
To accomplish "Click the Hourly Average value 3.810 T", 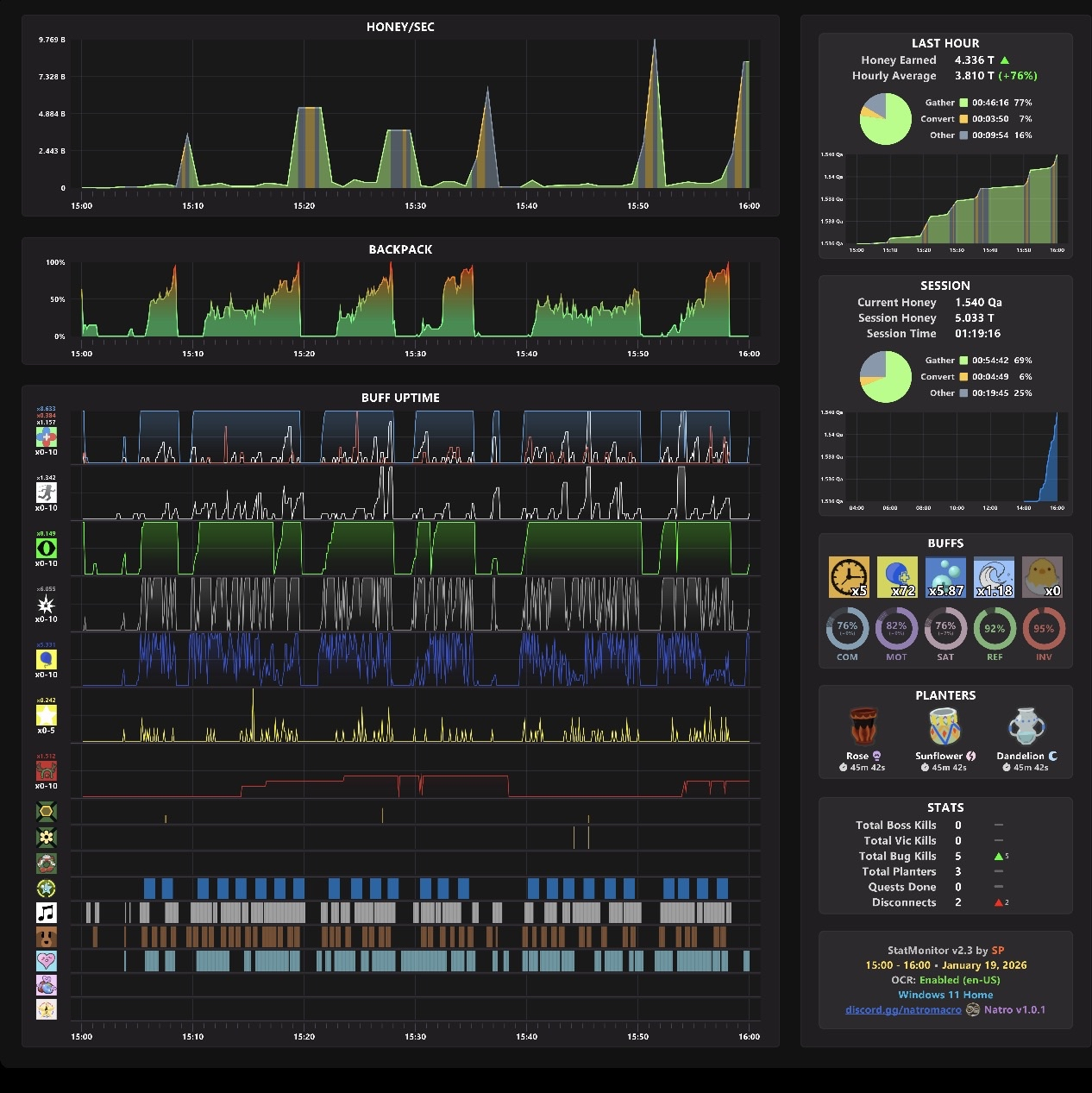I will tap(974, 76).
